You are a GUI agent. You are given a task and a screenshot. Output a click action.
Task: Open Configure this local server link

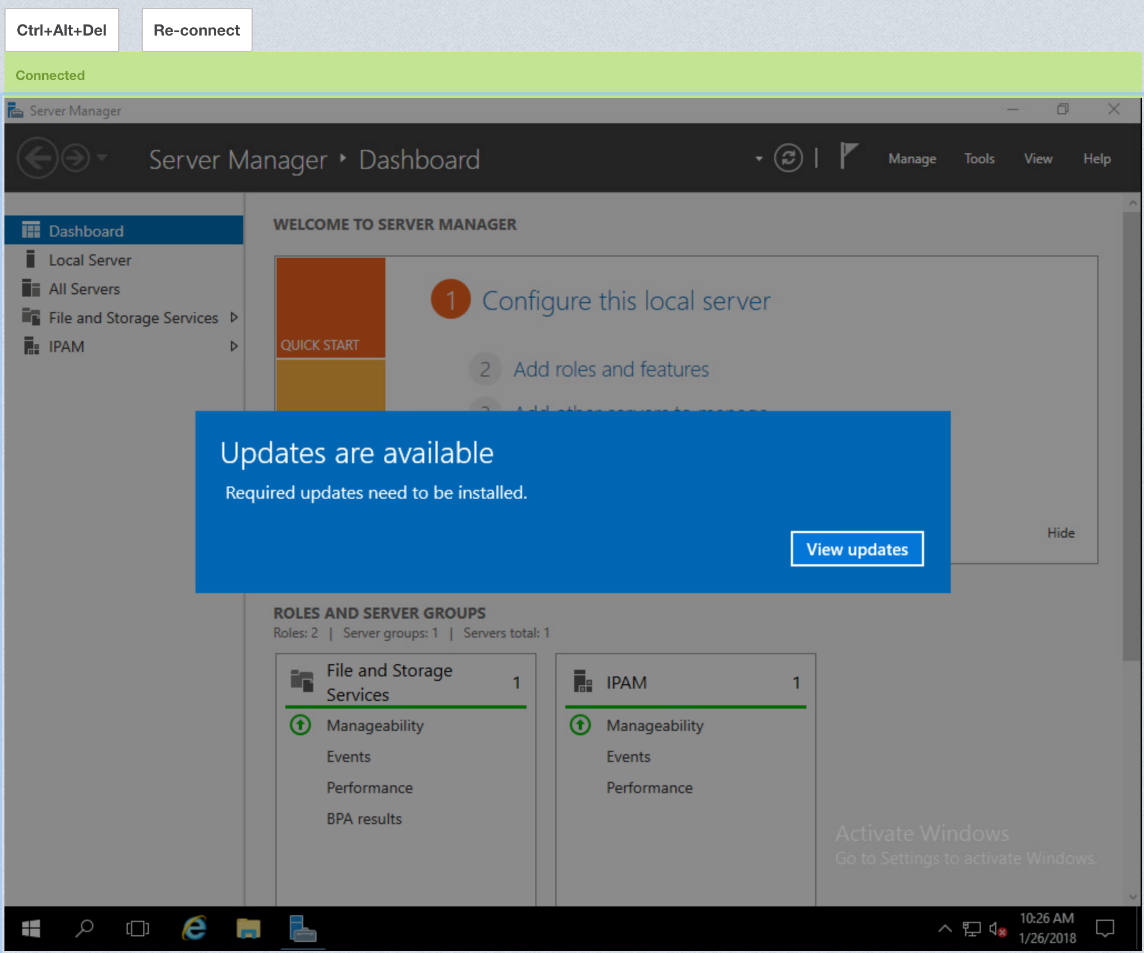coord(626,301)
